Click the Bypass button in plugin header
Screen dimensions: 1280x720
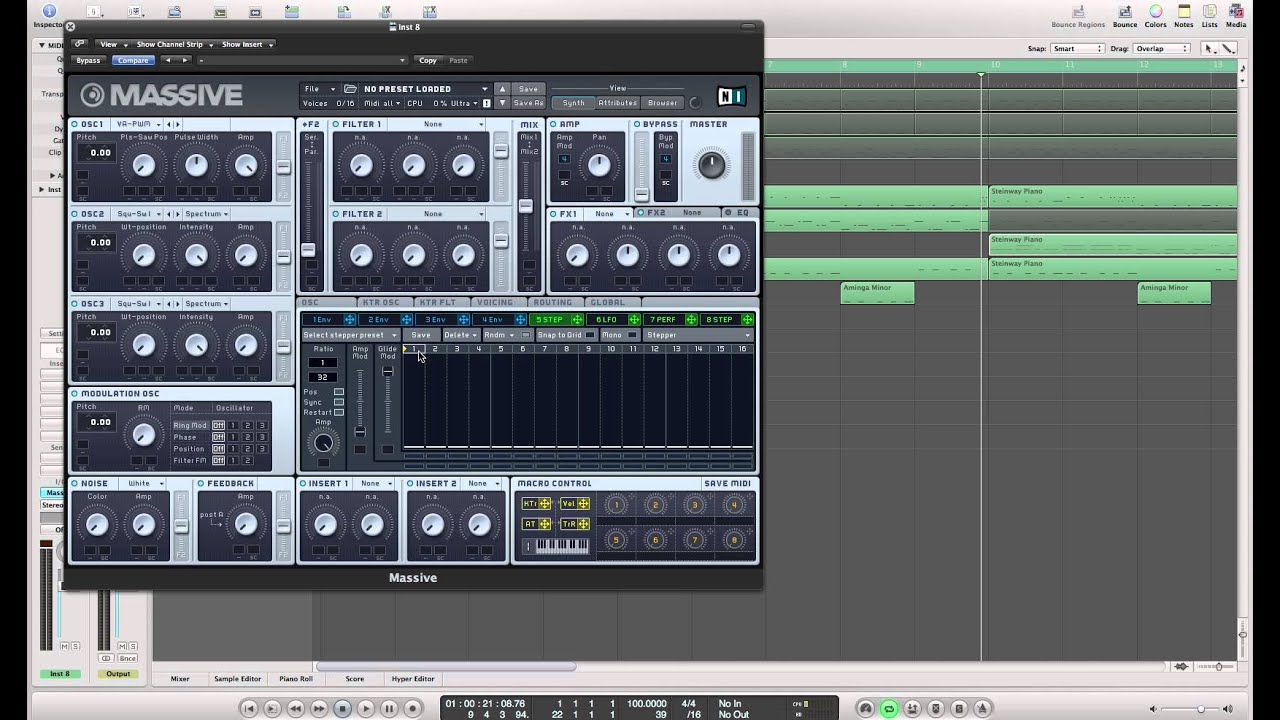click(x=88, y=61)
